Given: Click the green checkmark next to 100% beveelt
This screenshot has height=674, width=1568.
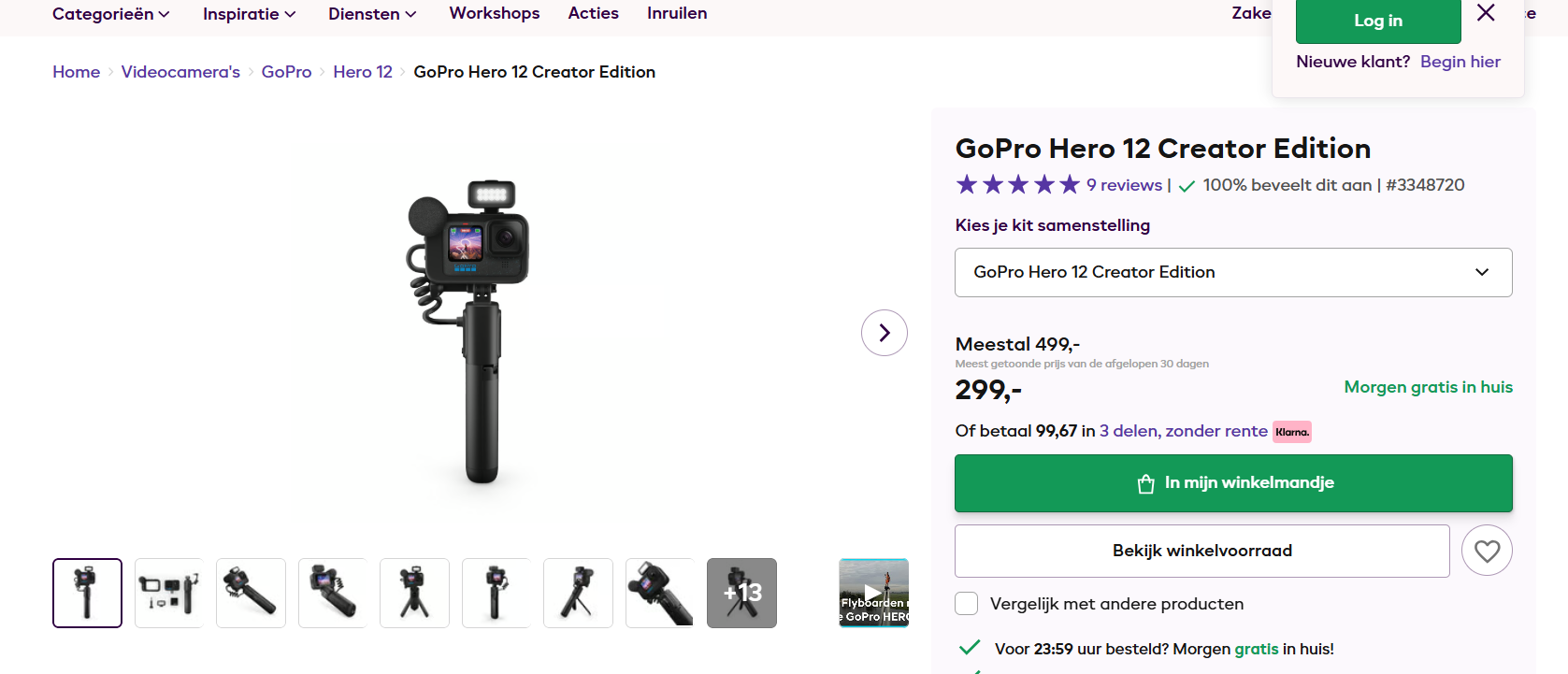Looking at the screenshot, I should tap(1187, 185).
